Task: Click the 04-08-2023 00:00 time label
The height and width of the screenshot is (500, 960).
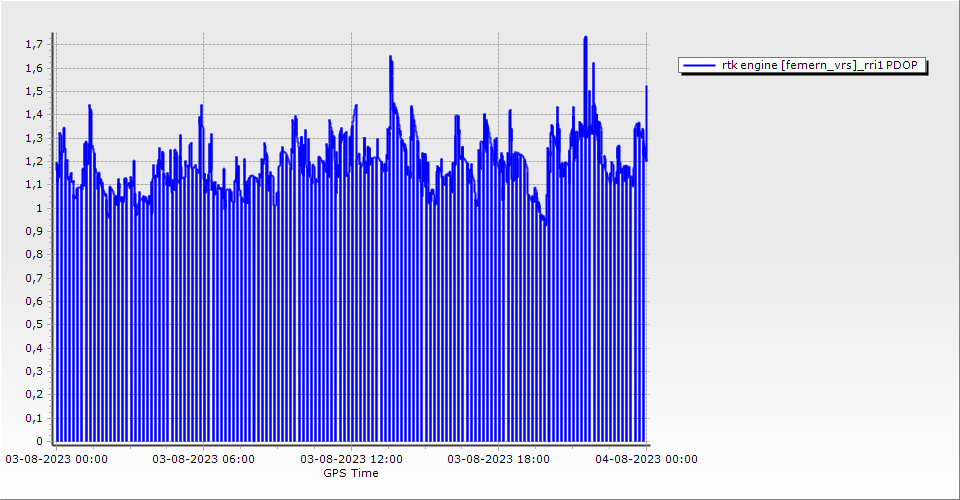Action: 646,460
